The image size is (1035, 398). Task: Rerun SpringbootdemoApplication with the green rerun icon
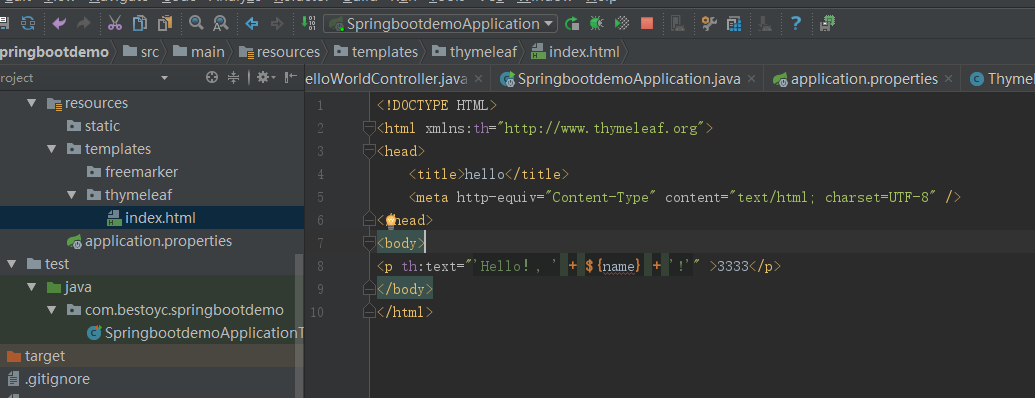click(x=572, y=24)
